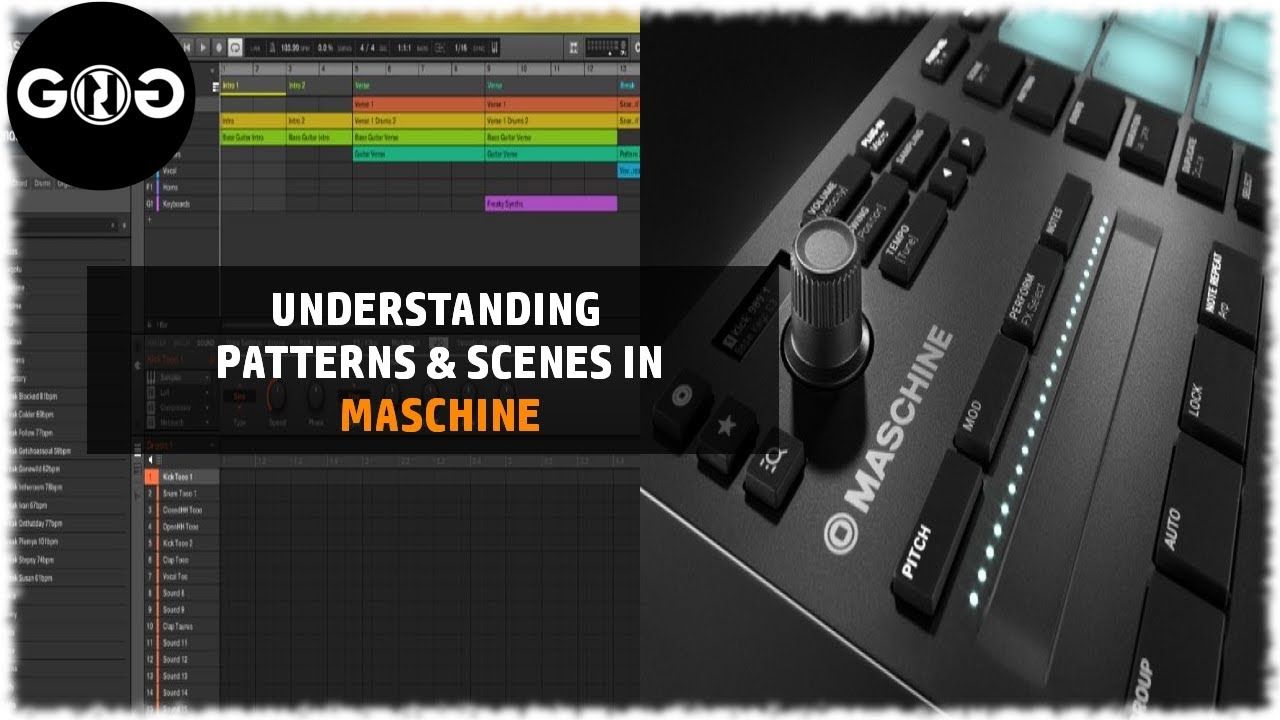Click the skip-to-start transport button
Screen dimensions: 1280x720
tap(187, 47)
